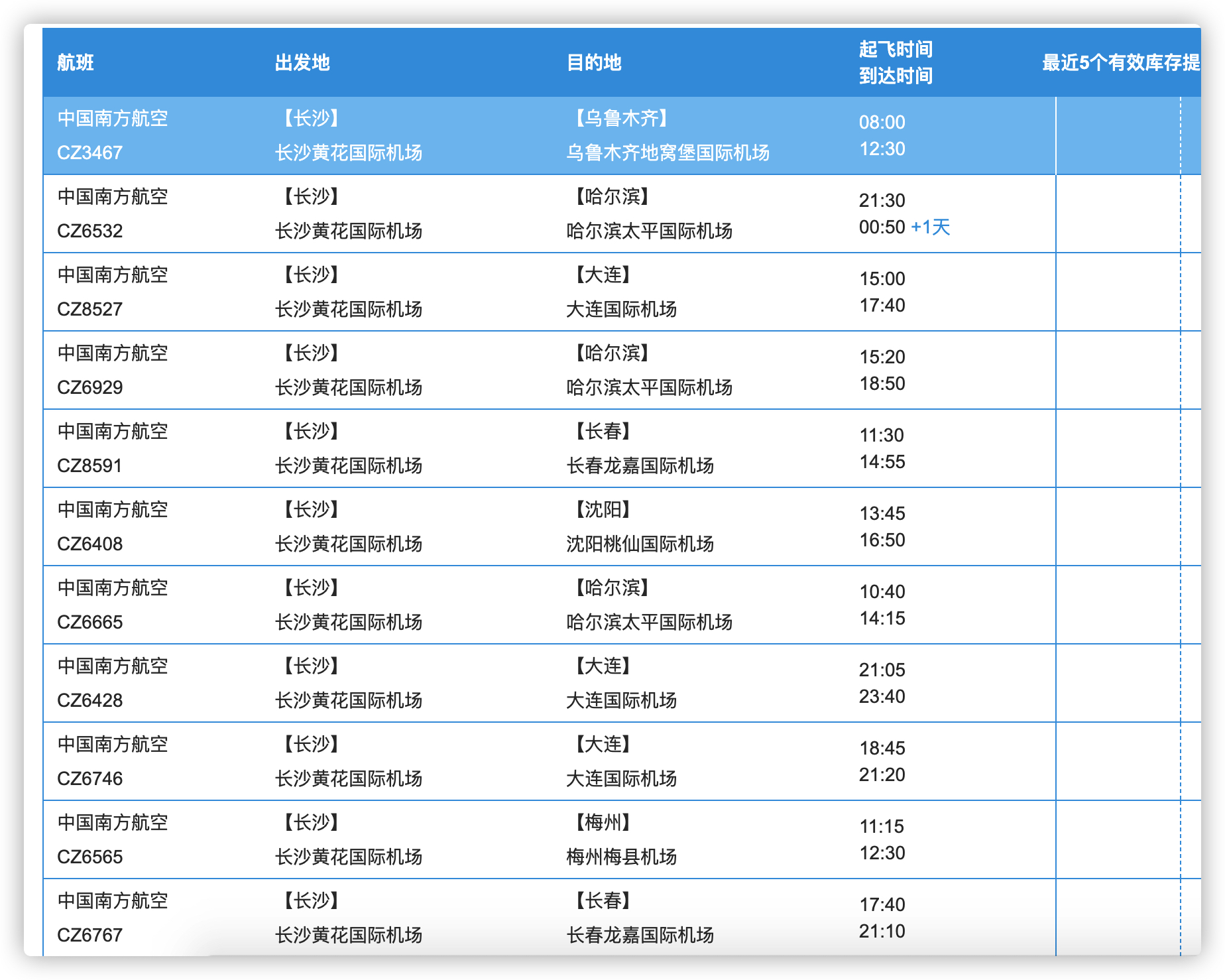
Task: Click the 17:40 departure time of CZ6767
Action: pyautogui.click(x=882, y=904)
